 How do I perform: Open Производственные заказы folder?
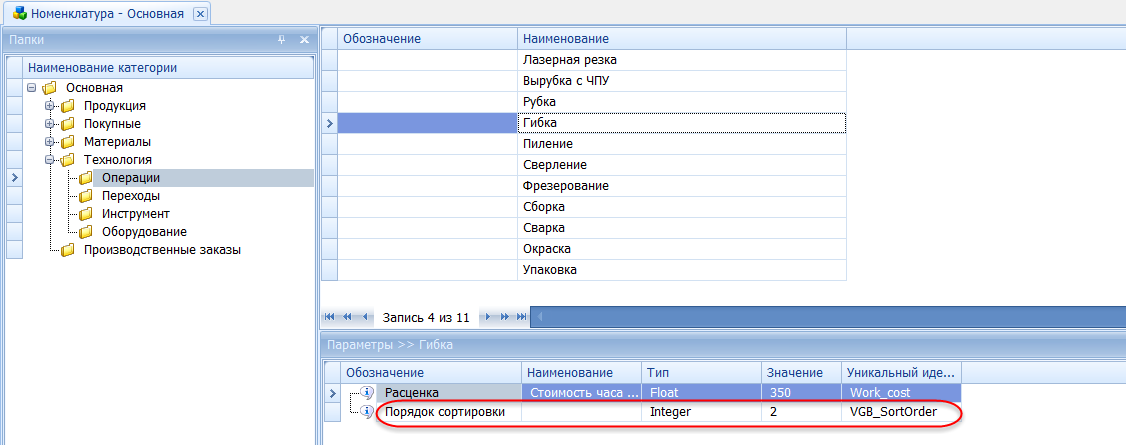[x=161, y=250]
